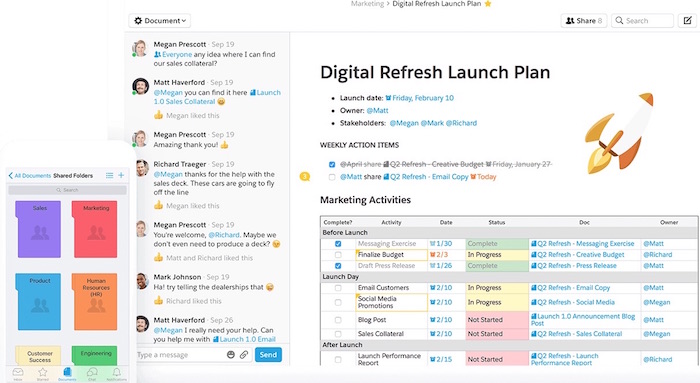The height and width of the screenshot is (383, 700).
Task: Click the plus add icon on phone
Action: tap(121, 175)
